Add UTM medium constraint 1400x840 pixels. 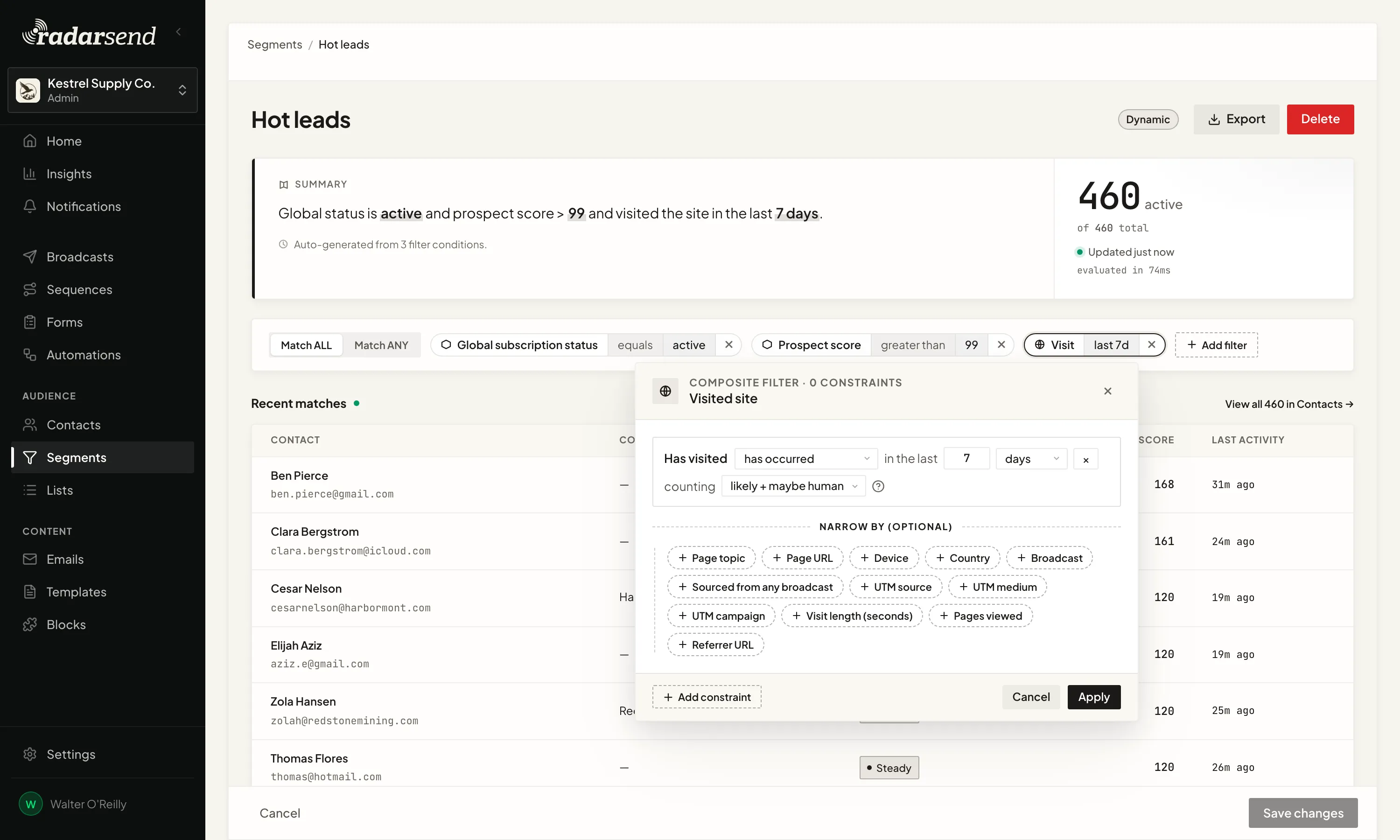click(x=997, y=587)
